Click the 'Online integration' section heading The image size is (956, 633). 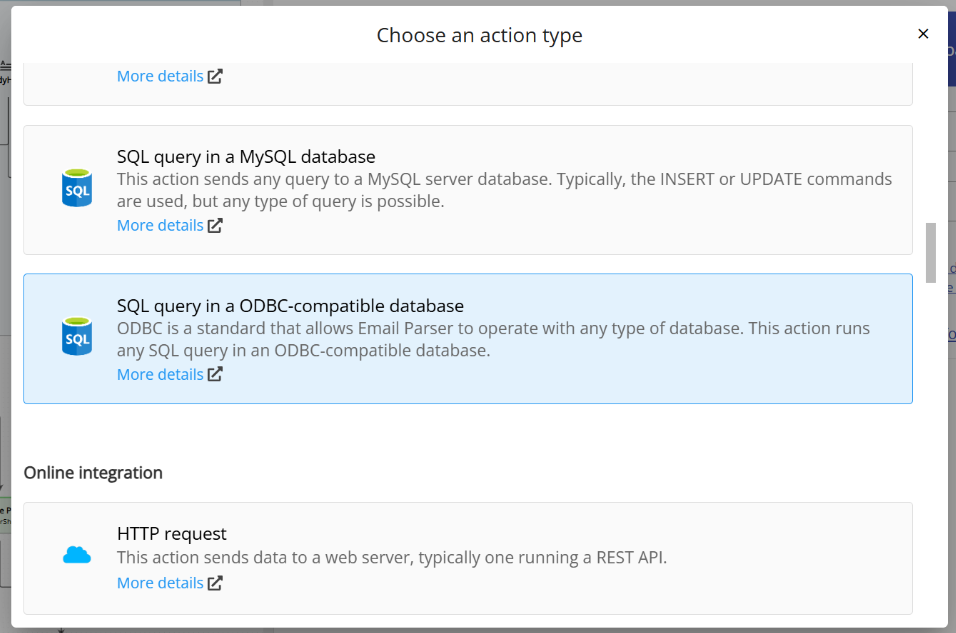pyautogui.click(x=93, y=473)
